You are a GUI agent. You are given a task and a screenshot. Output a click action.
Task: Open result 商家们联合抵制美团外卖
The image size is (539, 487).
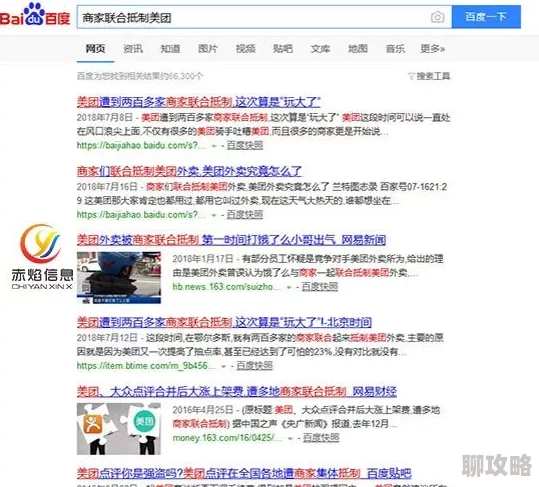(189, 171)
